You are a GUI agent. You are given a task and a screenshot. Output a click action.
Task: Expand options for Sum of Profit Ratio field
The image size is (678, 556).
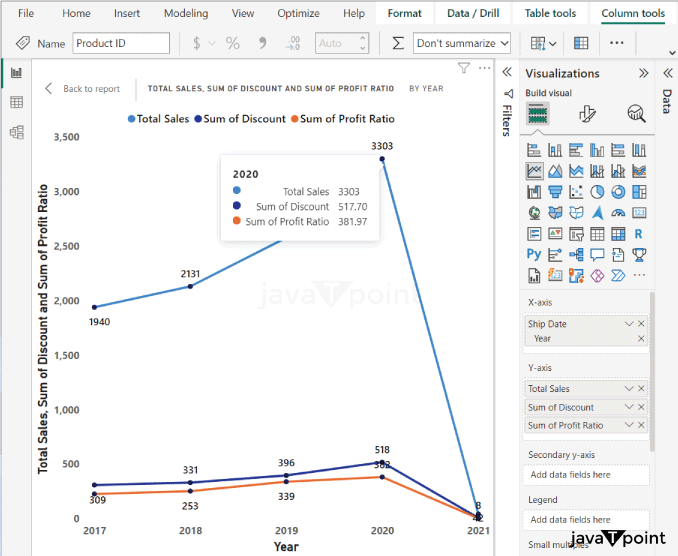[x=629, y=425]
